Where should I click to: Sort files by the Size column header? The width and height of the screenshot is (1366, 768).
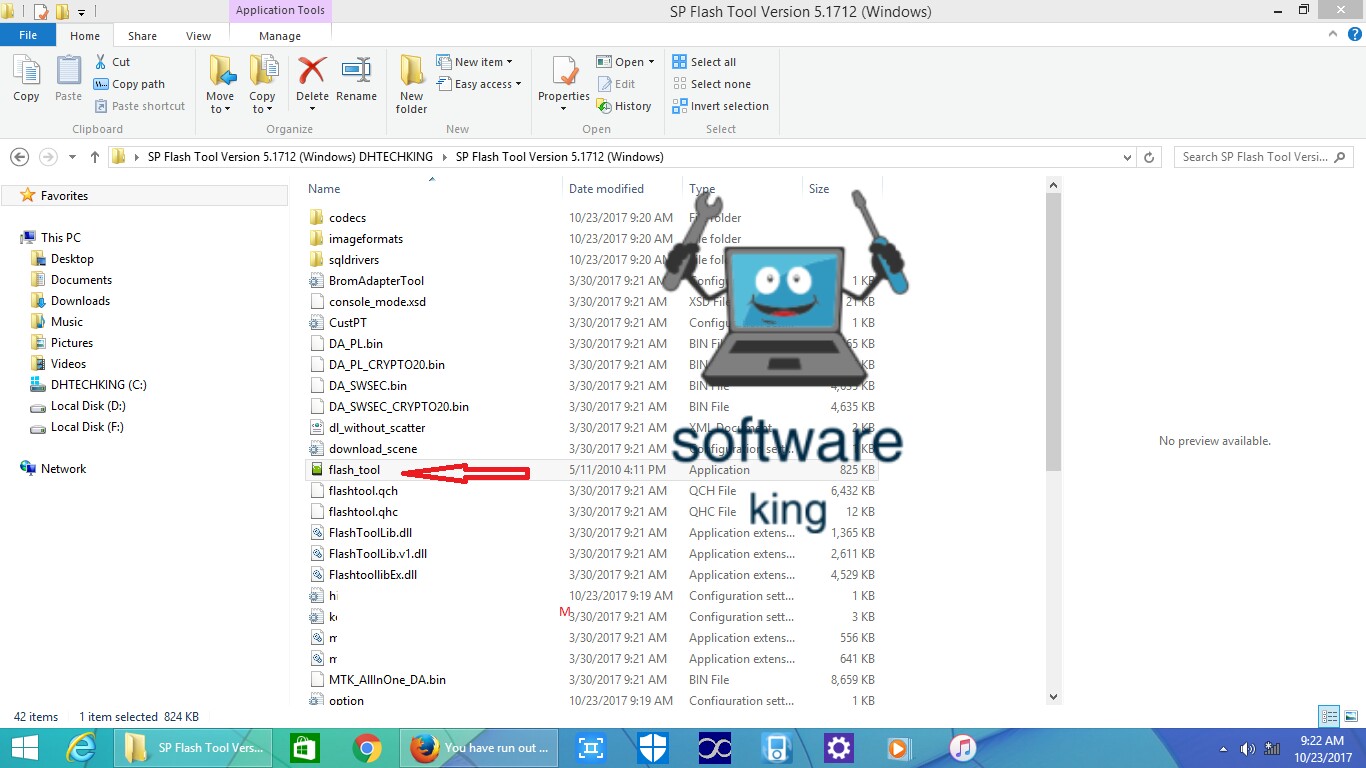(x=819, y=189)
